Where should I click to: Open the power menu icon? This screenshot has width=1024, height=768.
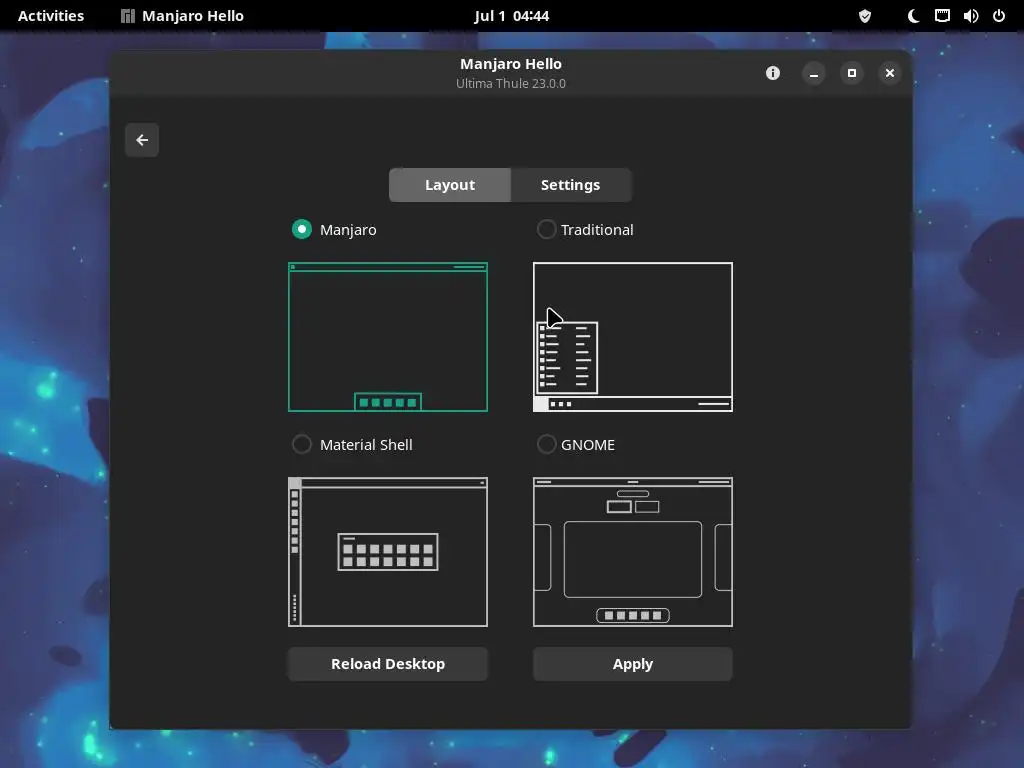[x=999, y=16]
